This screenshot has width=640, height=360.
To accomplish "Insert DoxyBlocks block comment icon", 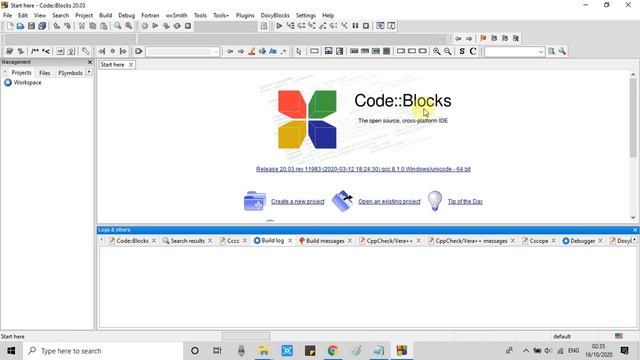I will pyautogui.click(x=35, y=51).
